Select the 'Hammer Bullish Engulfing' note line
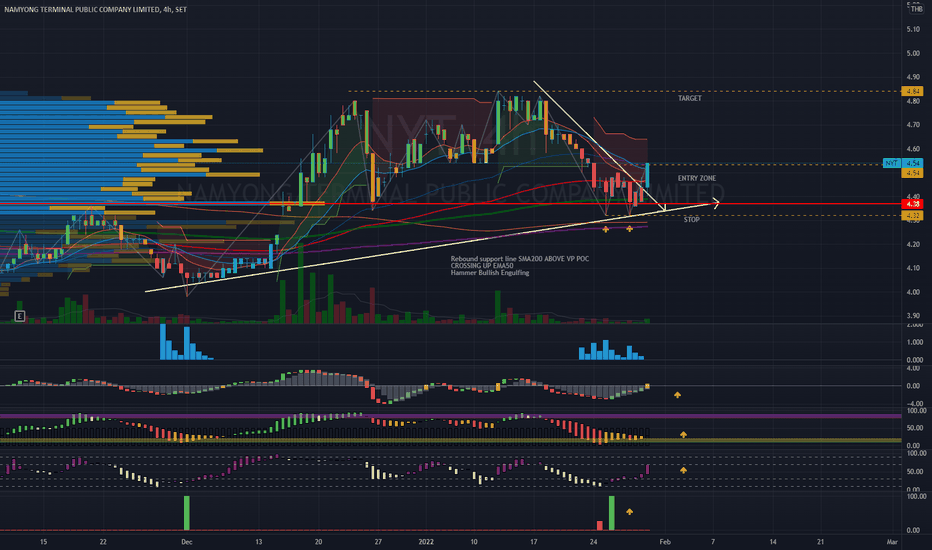 490,273
